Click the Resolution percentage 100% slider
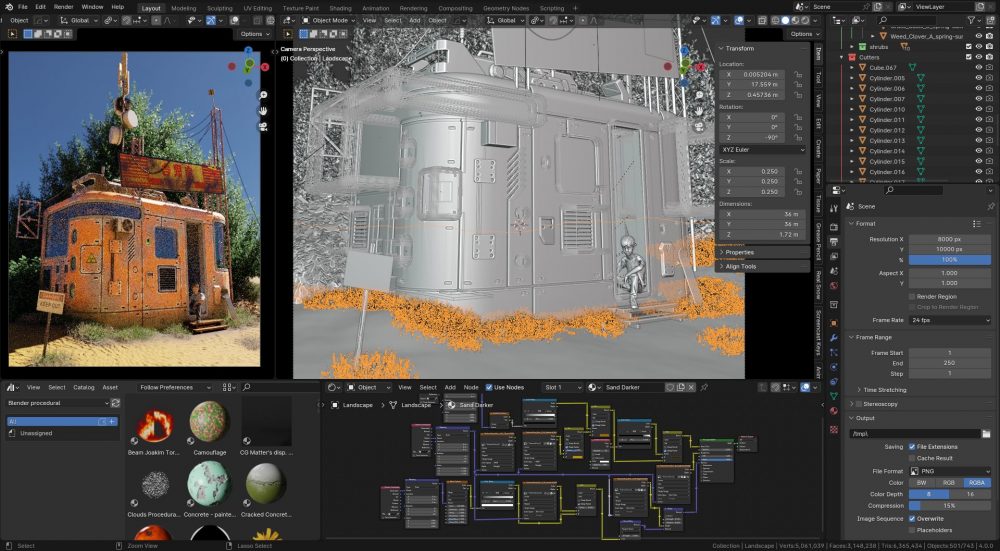This screenshot has width=1000, height=551. coord(950,260)
